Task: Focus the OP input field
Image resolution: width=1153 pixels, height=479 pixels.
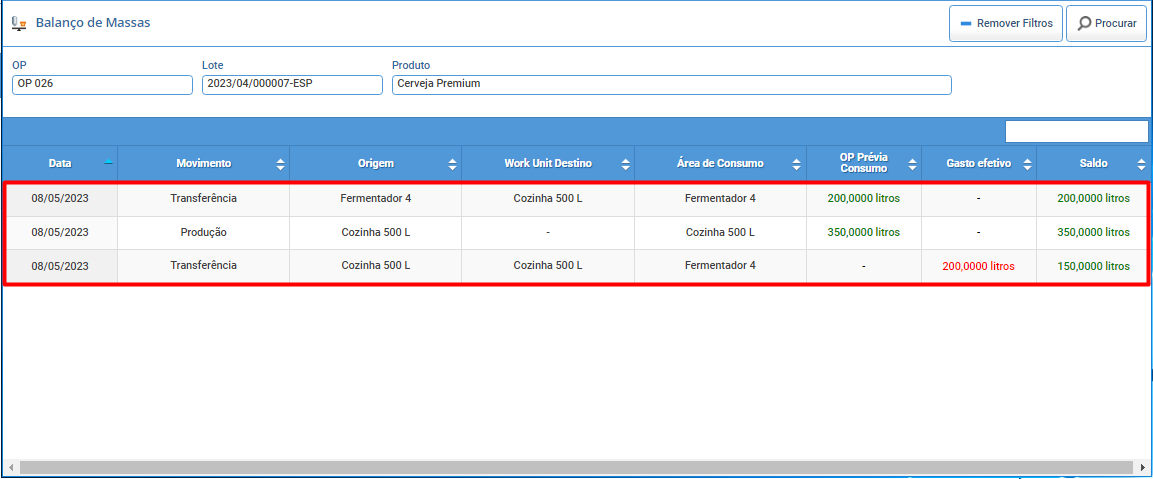Action: tap(102, 85)
